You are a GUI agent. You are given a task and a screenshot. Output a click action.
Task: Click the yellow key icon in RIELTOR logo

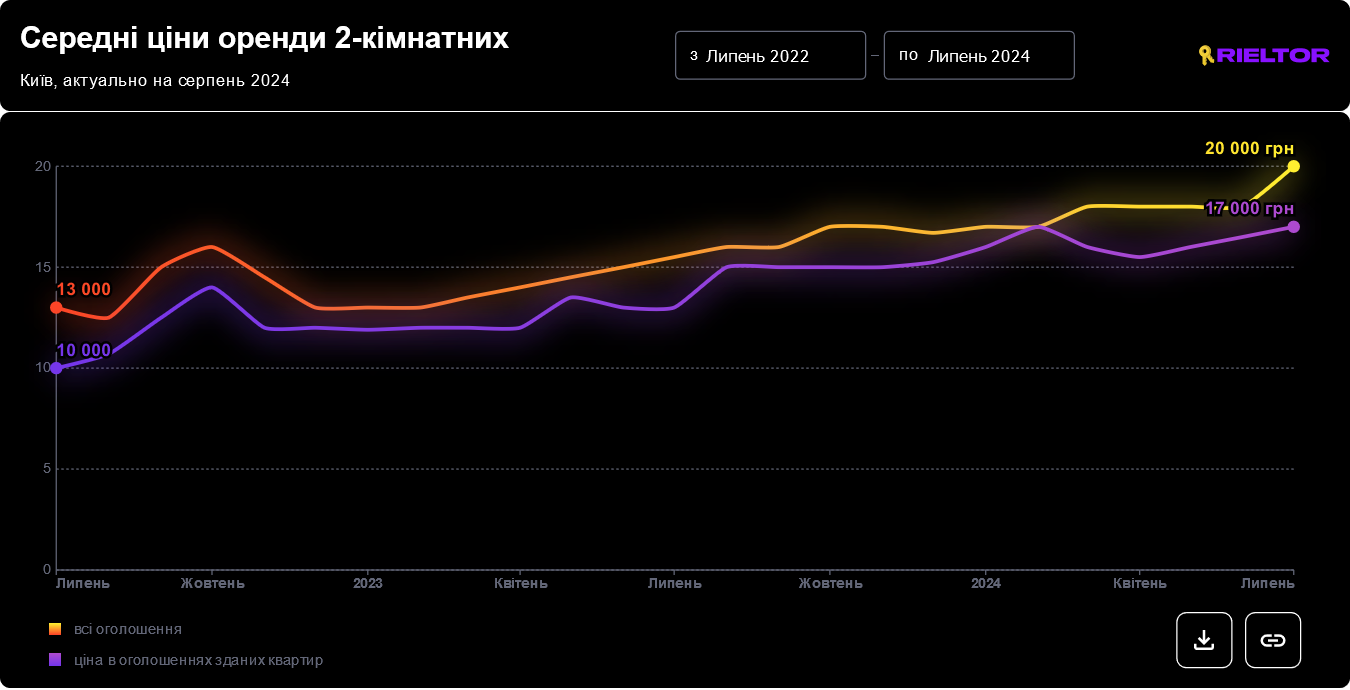pos(1206,55)
